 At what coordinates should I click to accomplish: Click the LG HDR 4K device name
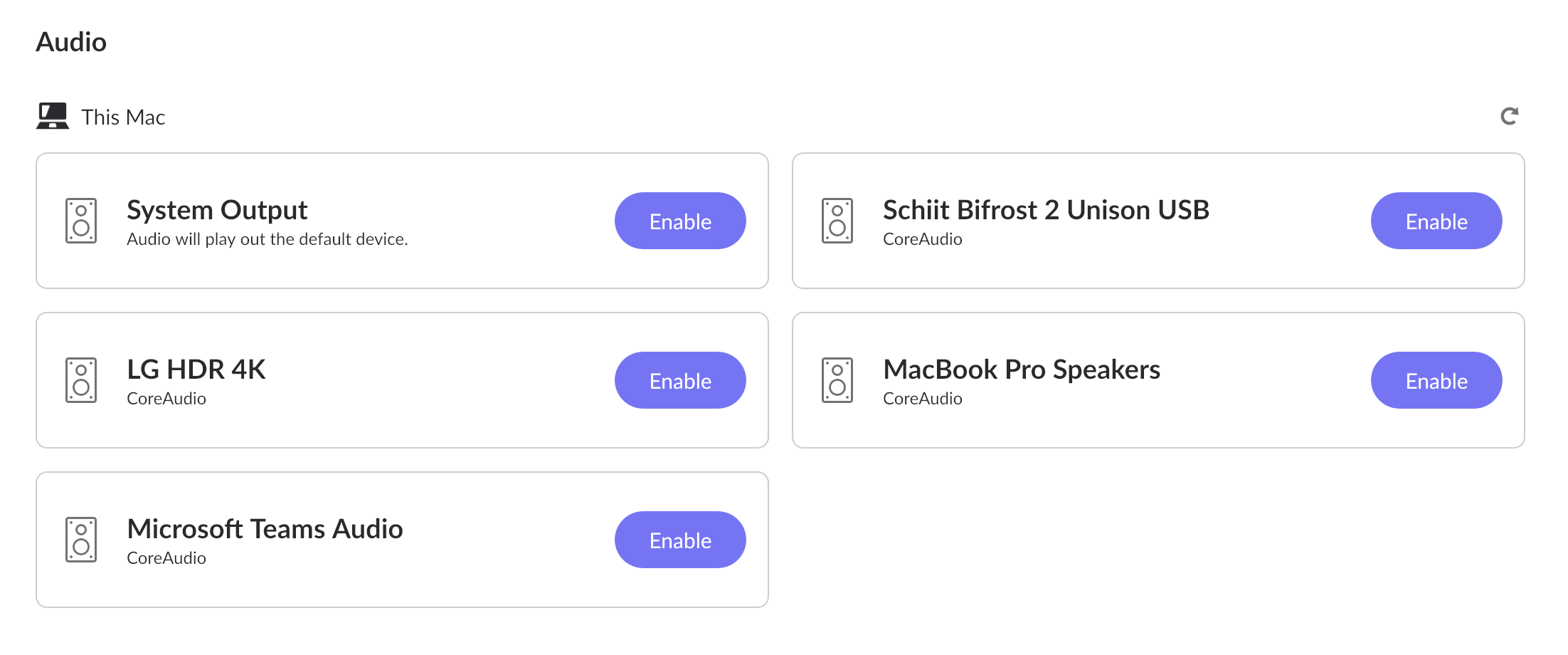(196, 370)
